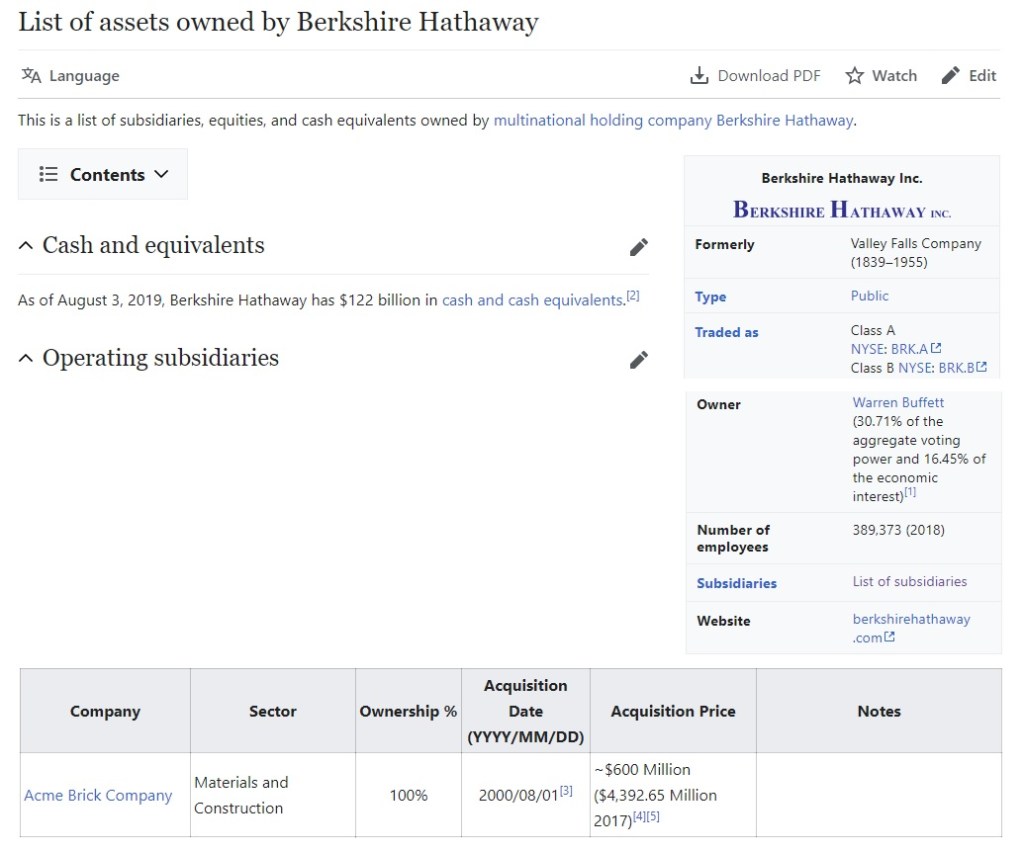Open the multinational holding company link
The width and height of the screenshot is (1024, 852).
(602, 120)
